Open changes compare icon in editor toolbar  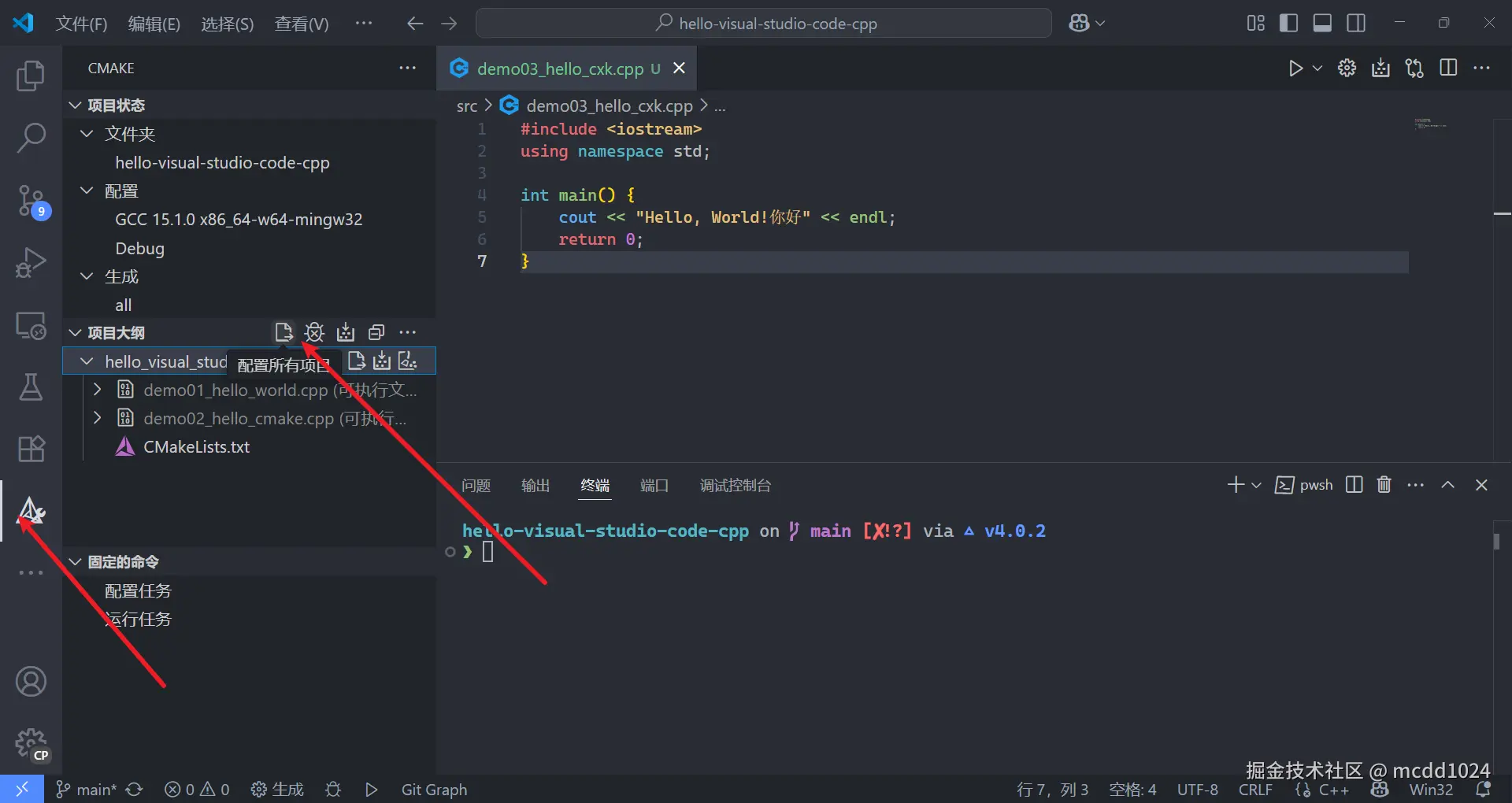(1414, 68)
